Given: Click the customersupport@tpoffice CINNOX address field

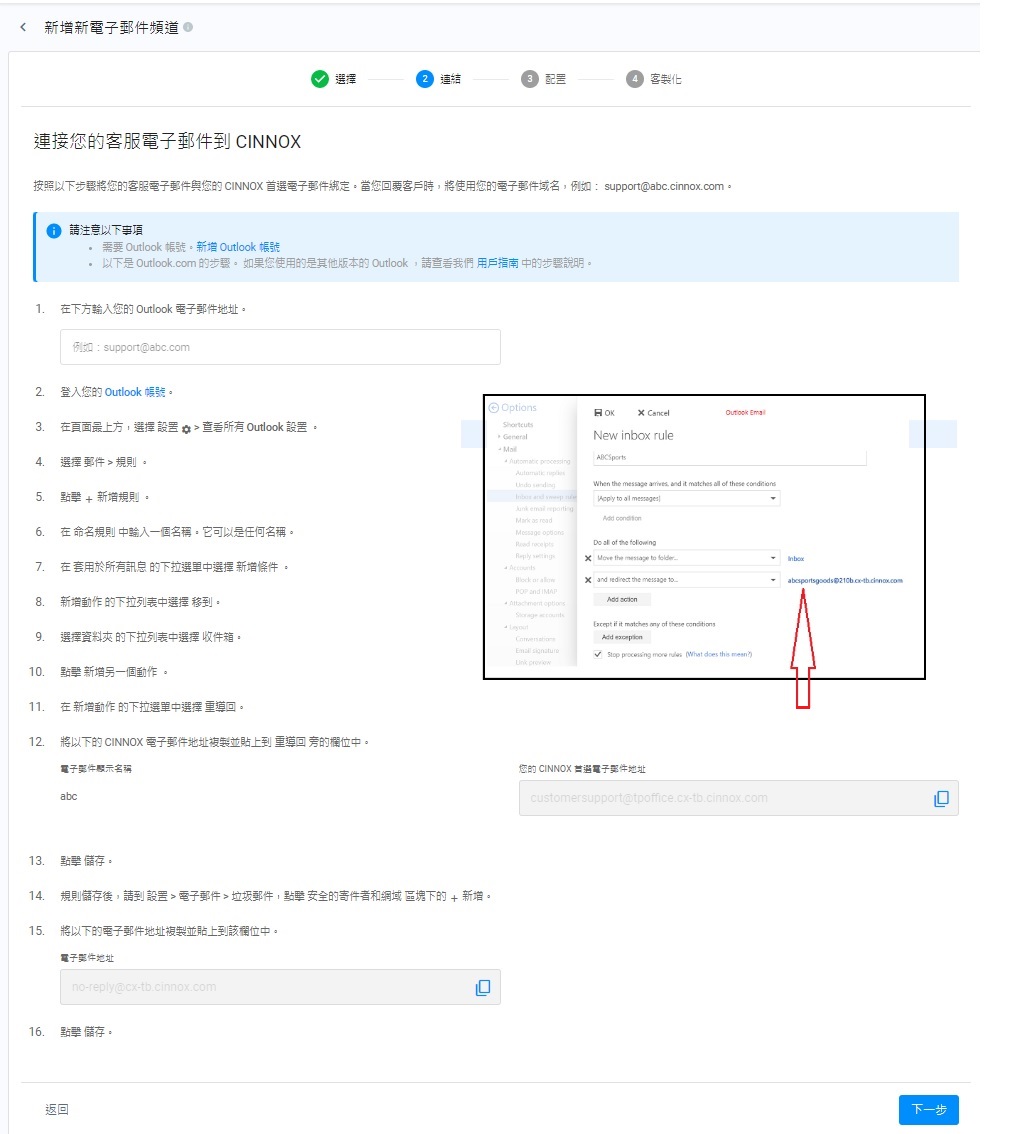Looking at the screenshot, I should pos(739,798).
